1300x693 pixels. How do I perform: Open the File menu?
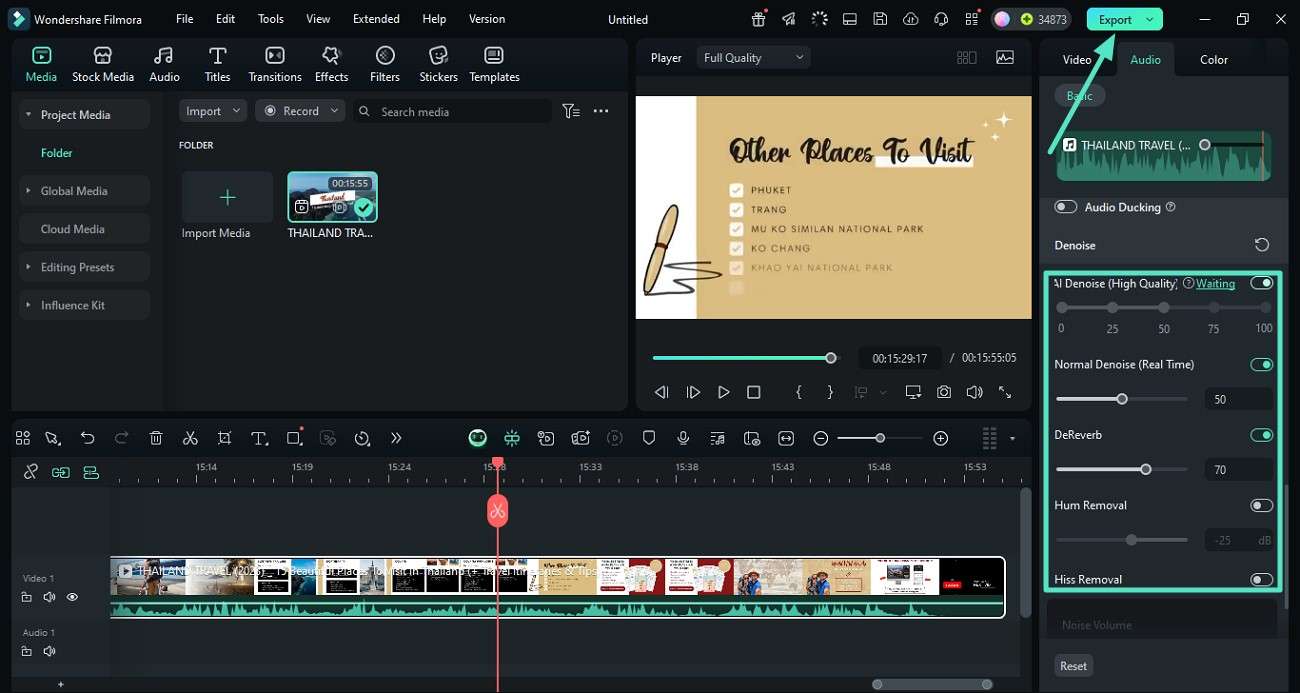click(185, 19)
